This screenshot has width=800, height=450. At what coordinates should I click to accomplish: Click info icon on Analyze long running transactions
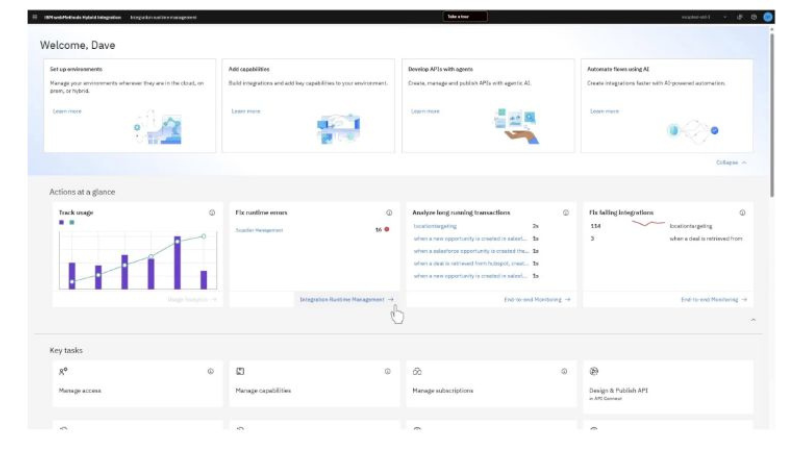(566, 213)
